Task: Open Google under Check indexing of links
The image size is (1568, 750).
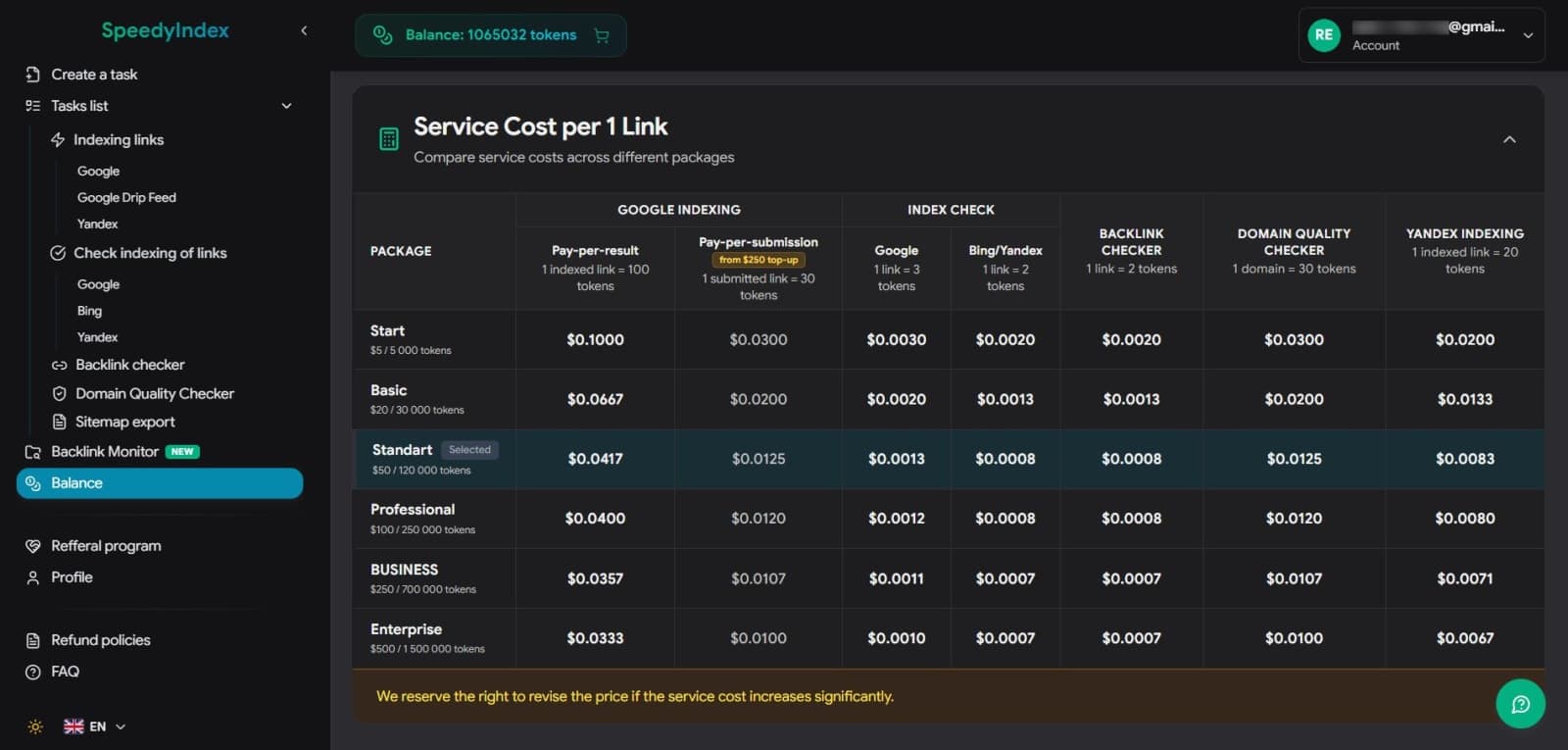Action: [x=98, y=284]
